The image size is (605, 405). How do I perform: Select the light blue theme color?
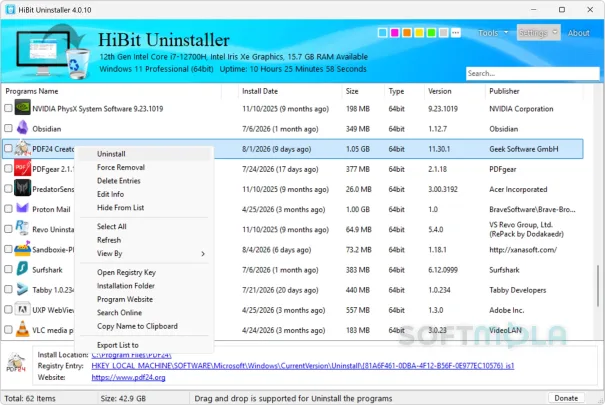[382, 33]
